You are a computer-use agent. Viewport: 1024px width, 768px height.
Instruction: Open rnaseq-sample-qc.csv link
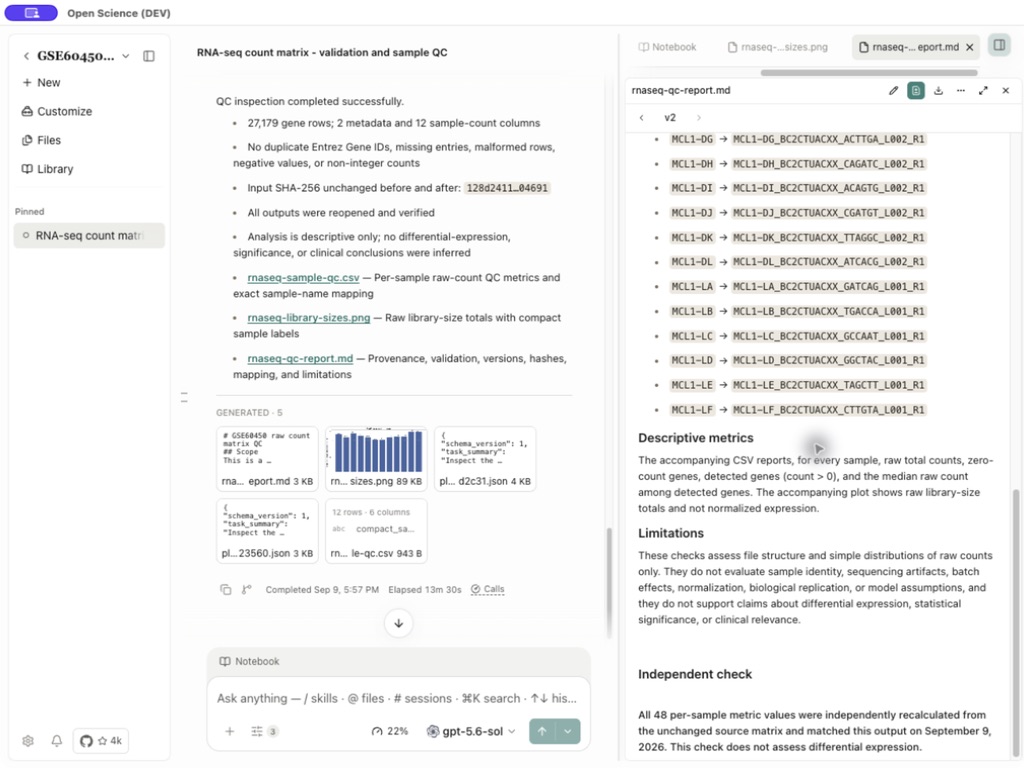click(303, 278)
